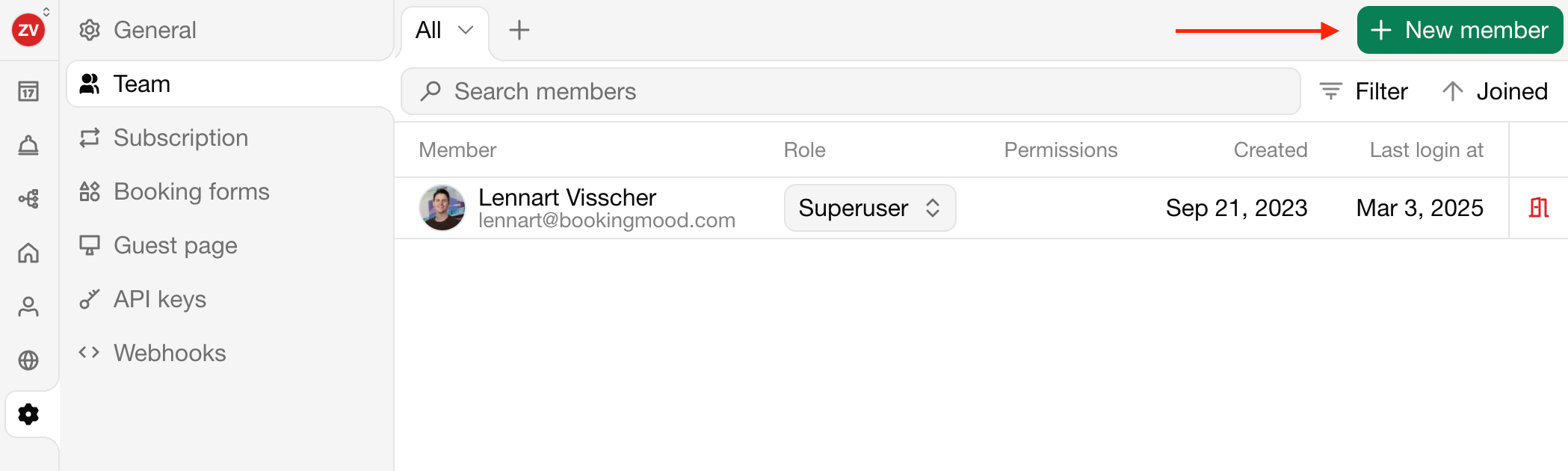Screen dimensions: 1568x471
Task: Click the globe icon in left sidebar
Action: (28, 360)
